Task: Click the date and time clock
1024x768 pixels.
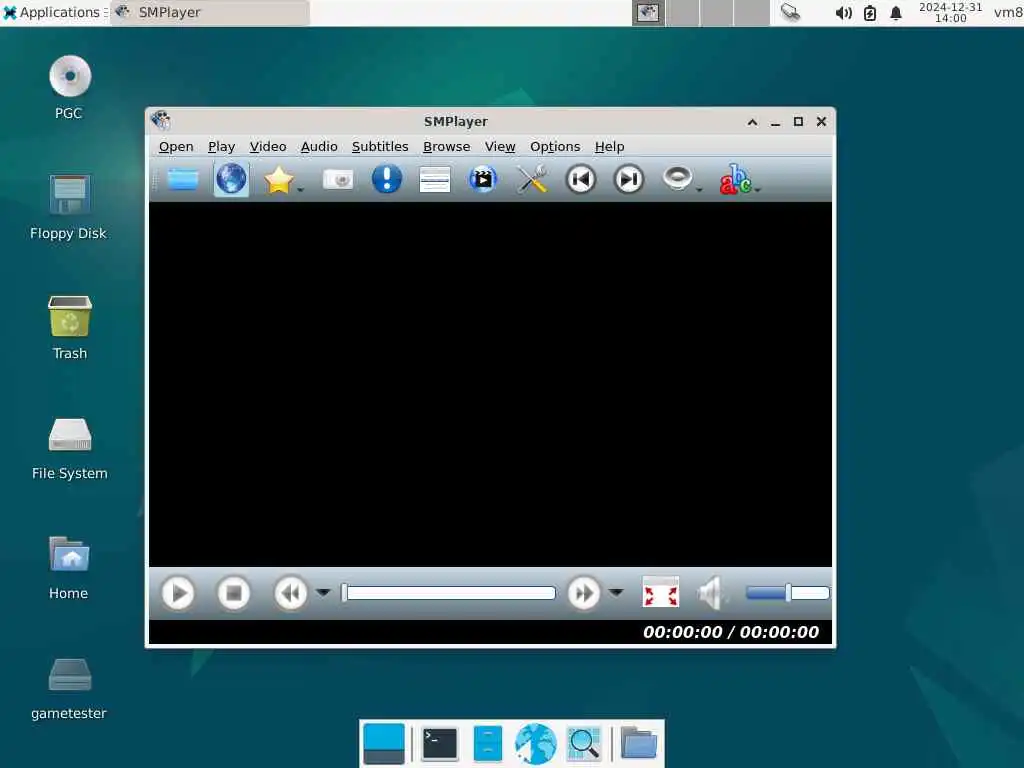Action: [x=950, y=12]
